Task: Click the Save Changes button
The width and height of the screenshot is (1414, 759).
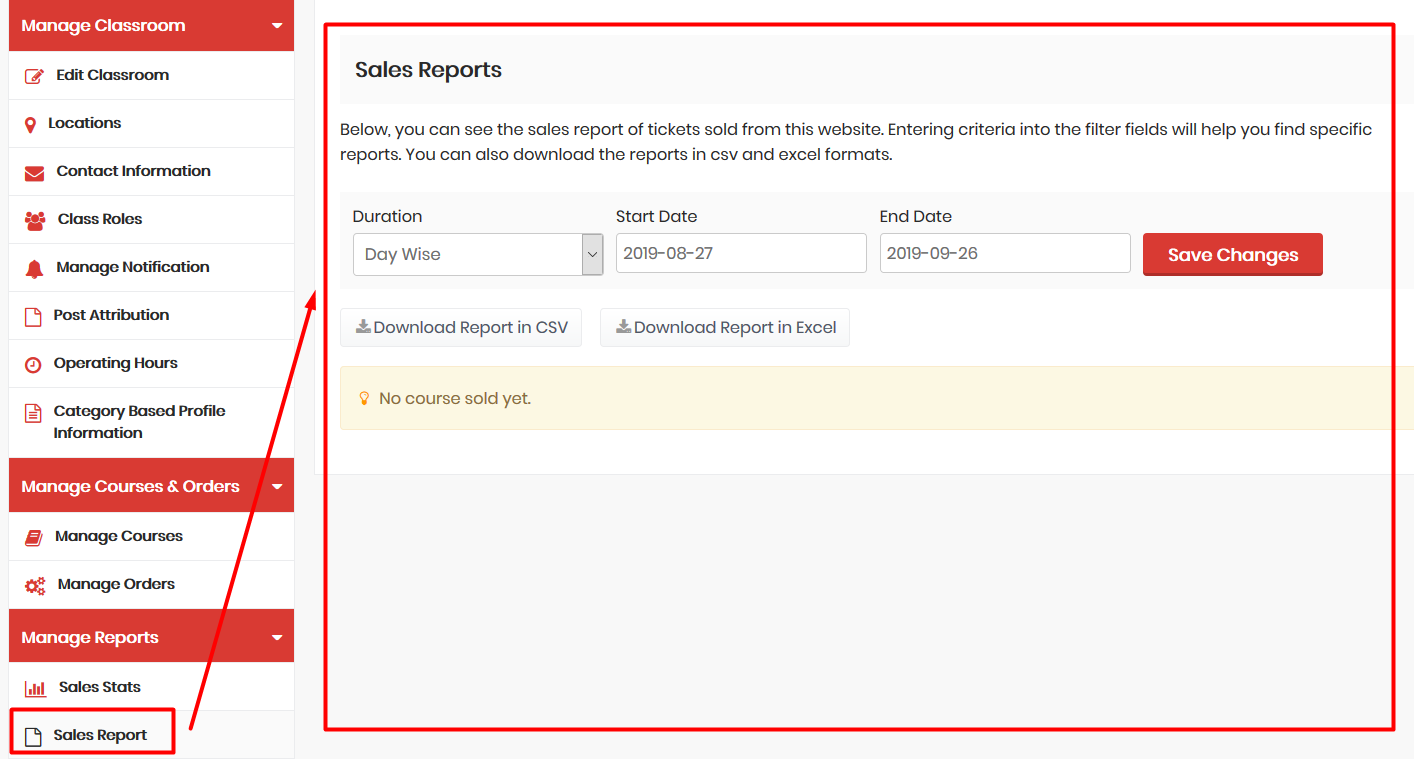Action: click(1233, 254)
